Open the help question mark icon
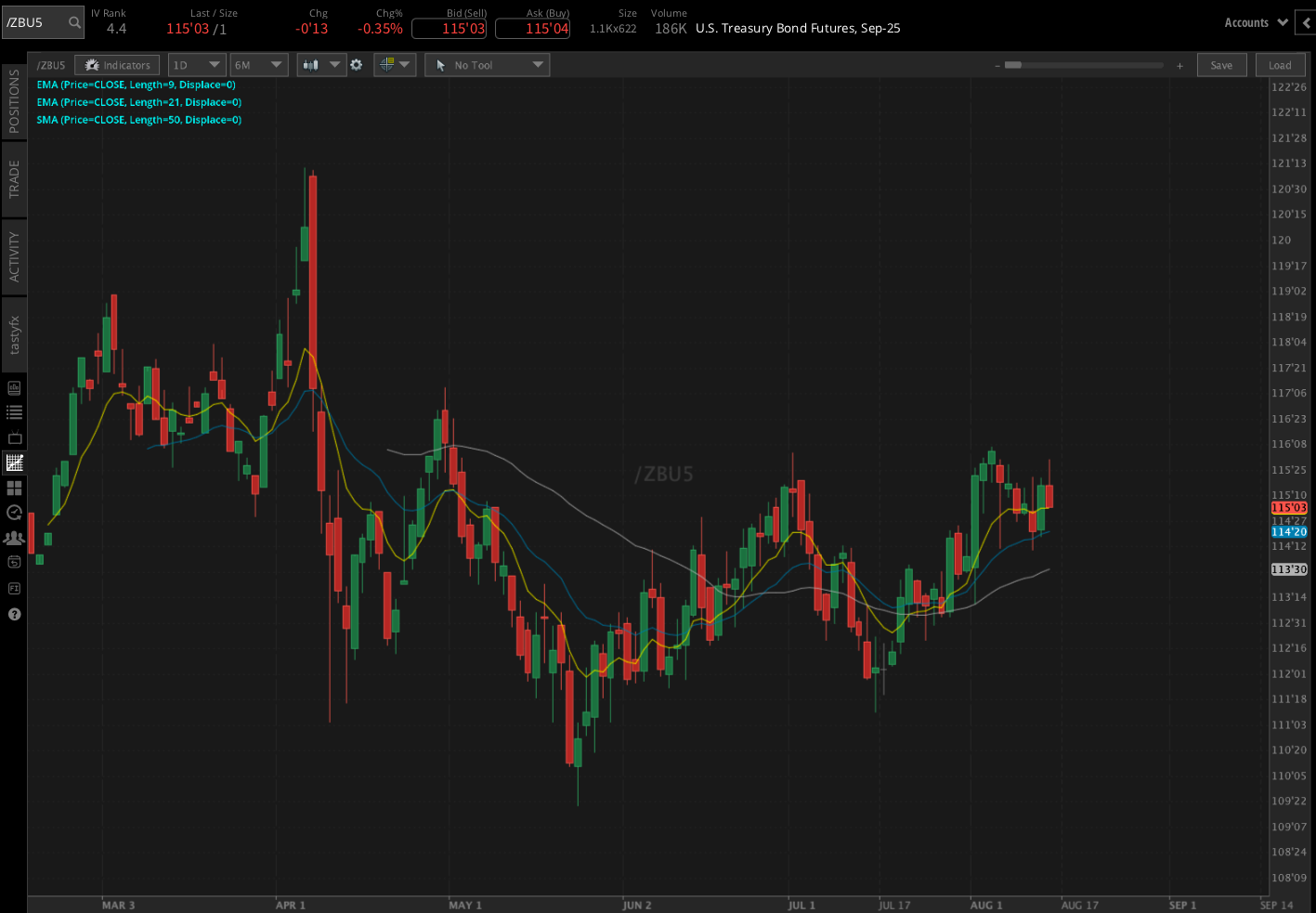 pyautogui.click(x=14, y=614)
